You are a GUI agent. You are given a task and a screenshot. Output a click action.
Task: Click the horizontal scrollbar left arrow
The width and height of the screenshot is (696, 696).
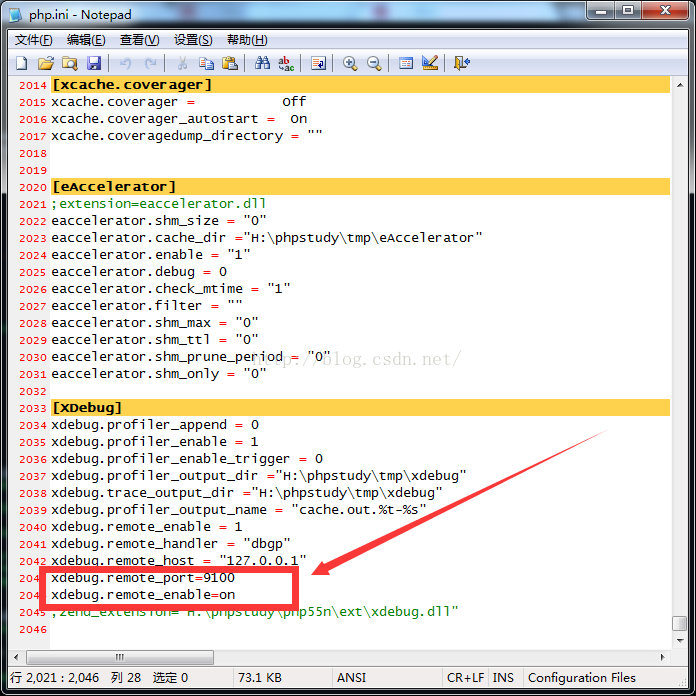16,657
